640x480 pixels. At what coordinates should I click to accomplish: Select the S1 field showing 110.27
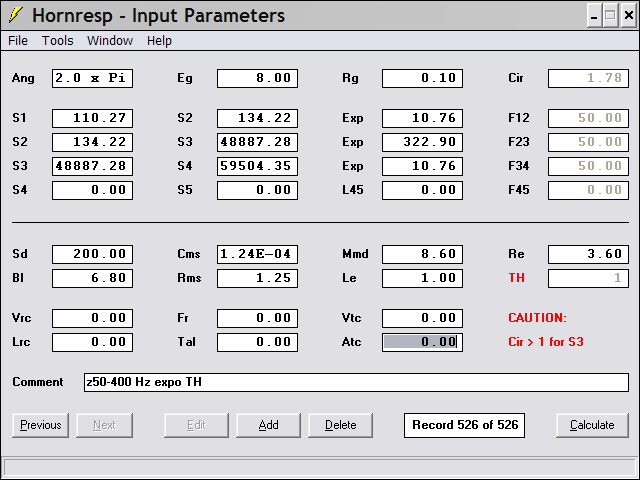coord(92,118)
